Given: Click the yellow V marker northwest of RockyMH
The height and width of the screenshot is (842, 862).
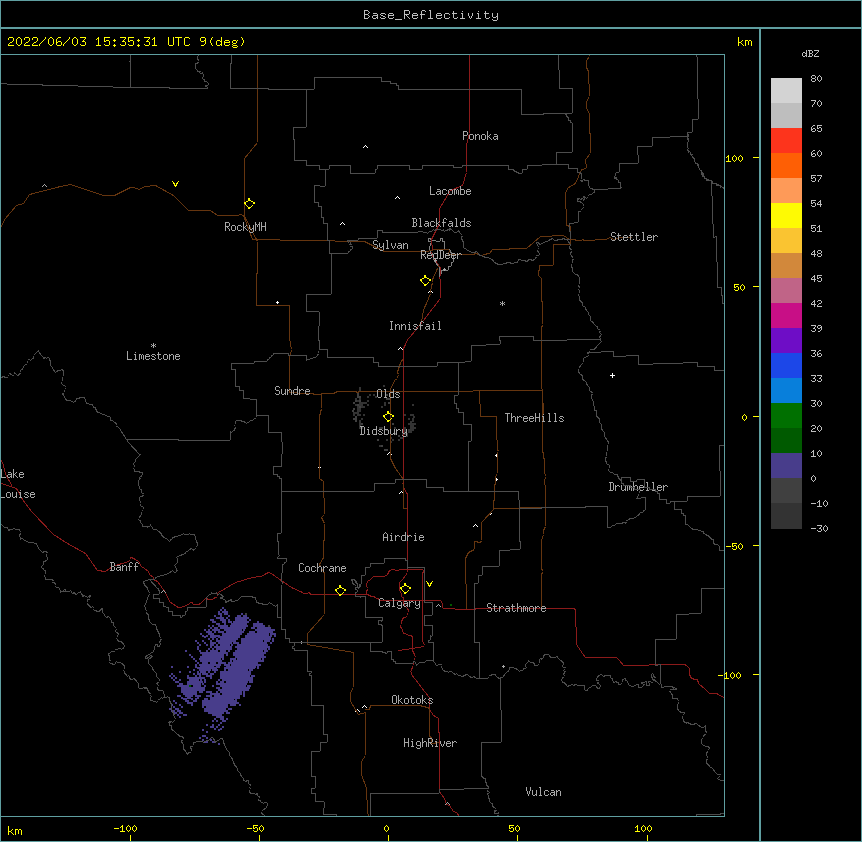Looking at the screenshot, I should (x=175, y=184).
